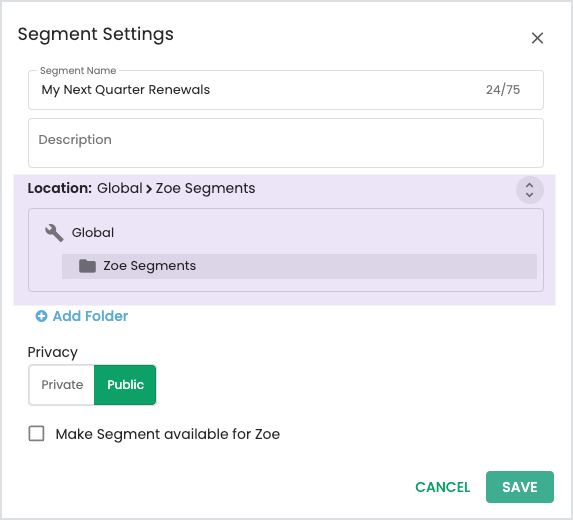This screenshot has height=520, width=573.
Task: Select Global in the location breadcrumb
Action: pos(119,188)
